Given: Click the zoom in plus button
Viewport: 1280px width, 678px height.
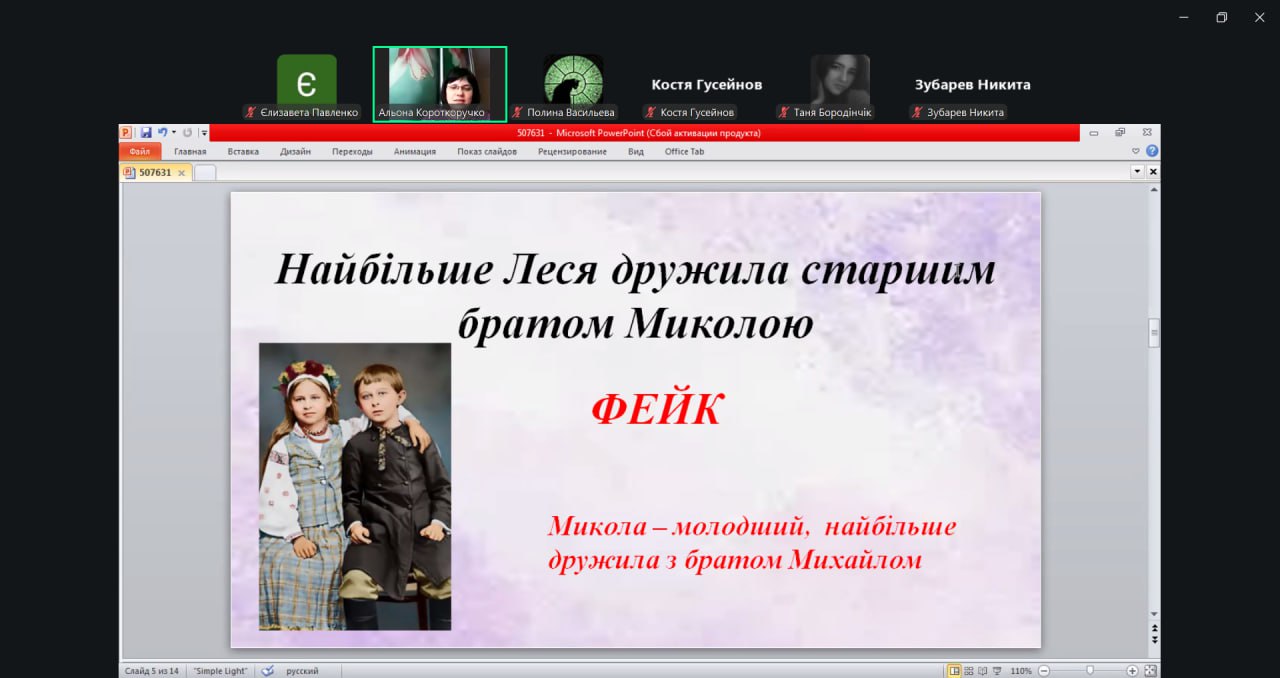Looking at the screenshot, I should (x=1132, y=670).
